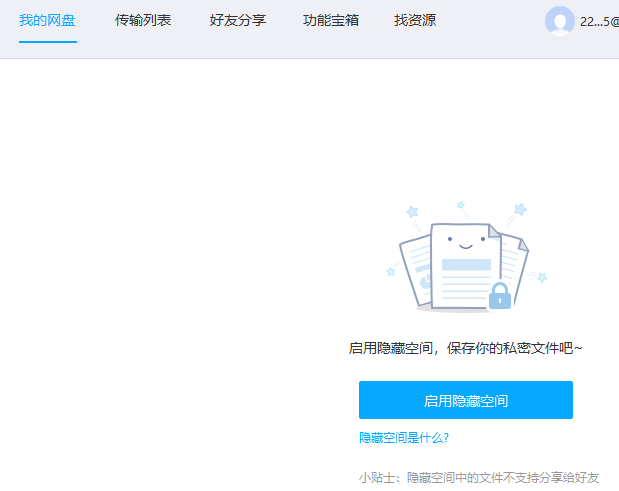Click the account name 22...5@

[x=598, y=21]
